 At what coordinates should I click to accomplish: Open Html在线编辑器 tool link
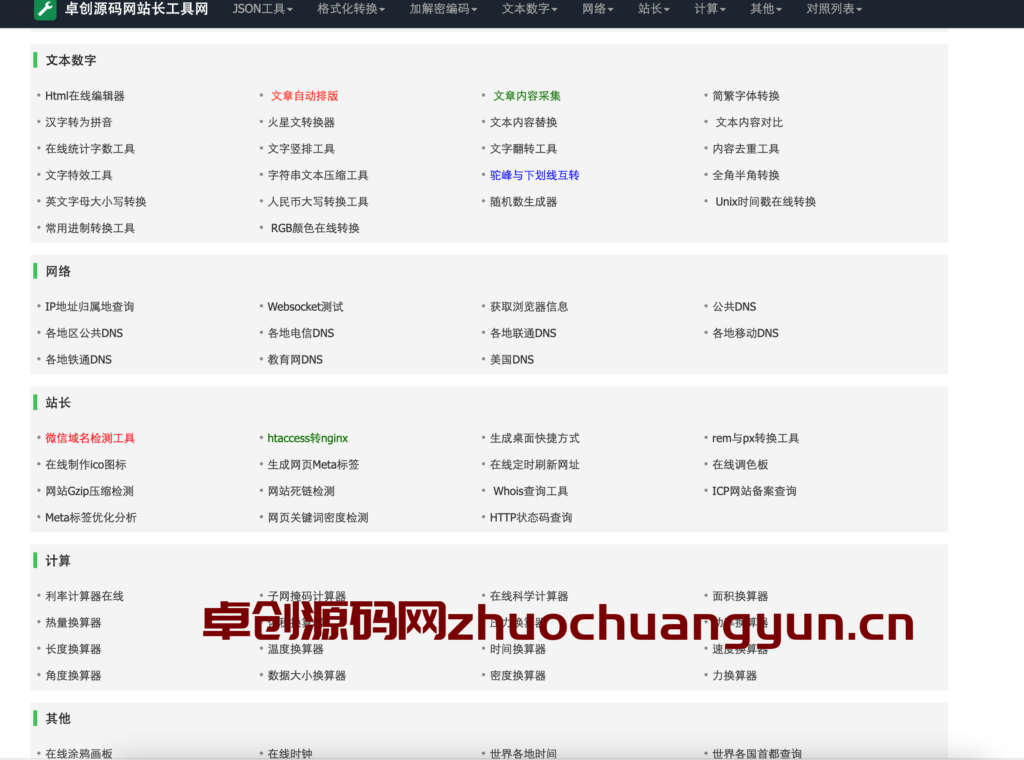(x=85, y=96)
